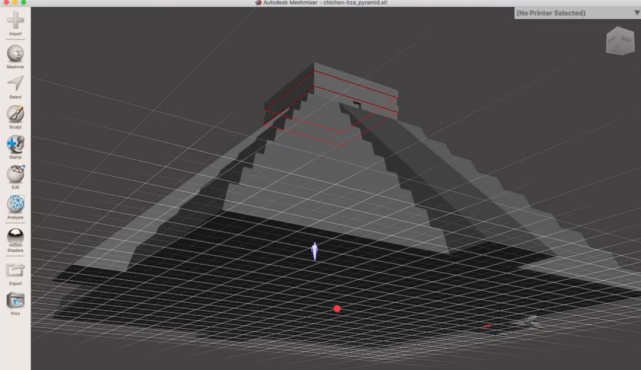Open the Edit tools menu
This screenshot has height=370, width=641.
(15, 177)
